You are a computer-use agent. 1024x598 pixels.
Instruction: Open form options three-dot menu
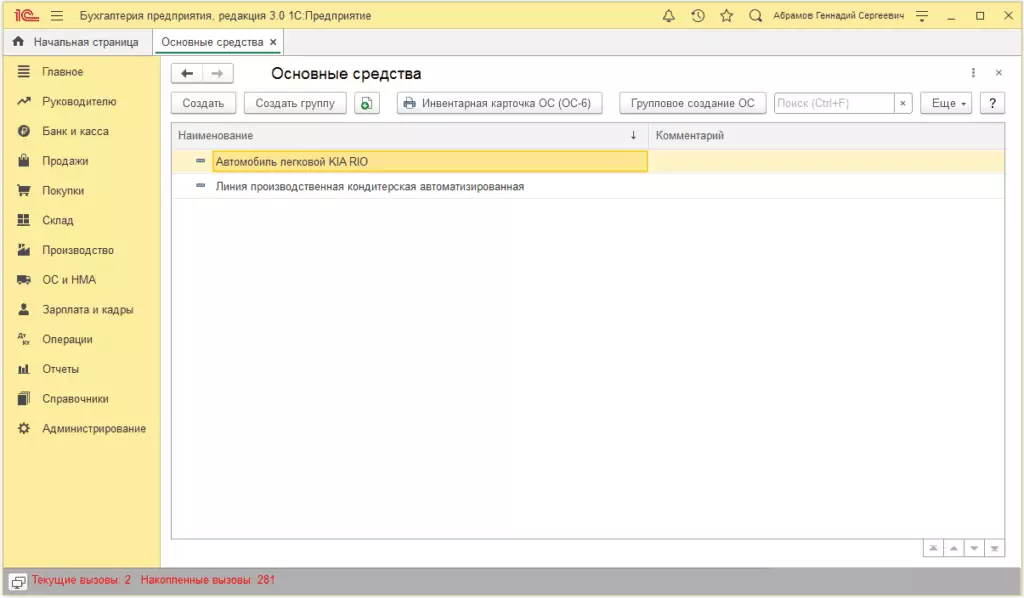click(x=973, y=73)
